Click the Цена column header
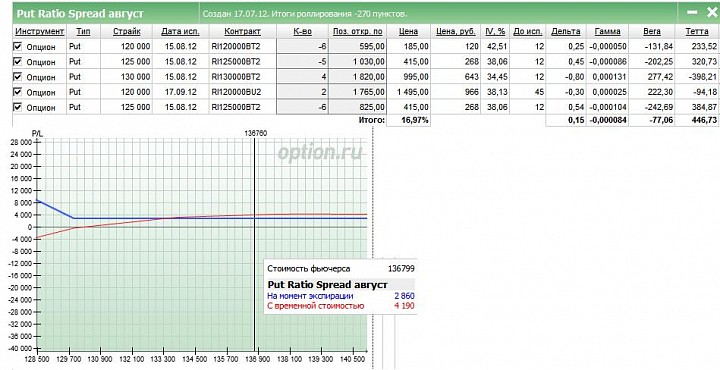 coord(409,31)
